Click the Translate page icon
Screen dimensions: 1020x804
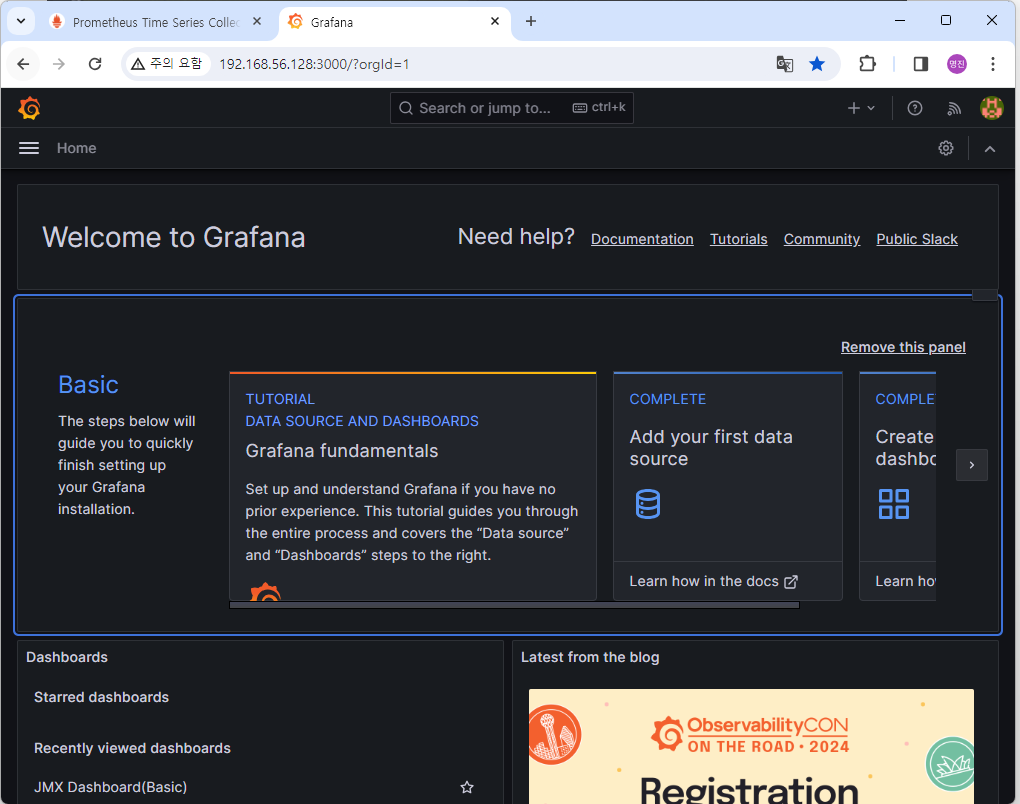point(785,64)
